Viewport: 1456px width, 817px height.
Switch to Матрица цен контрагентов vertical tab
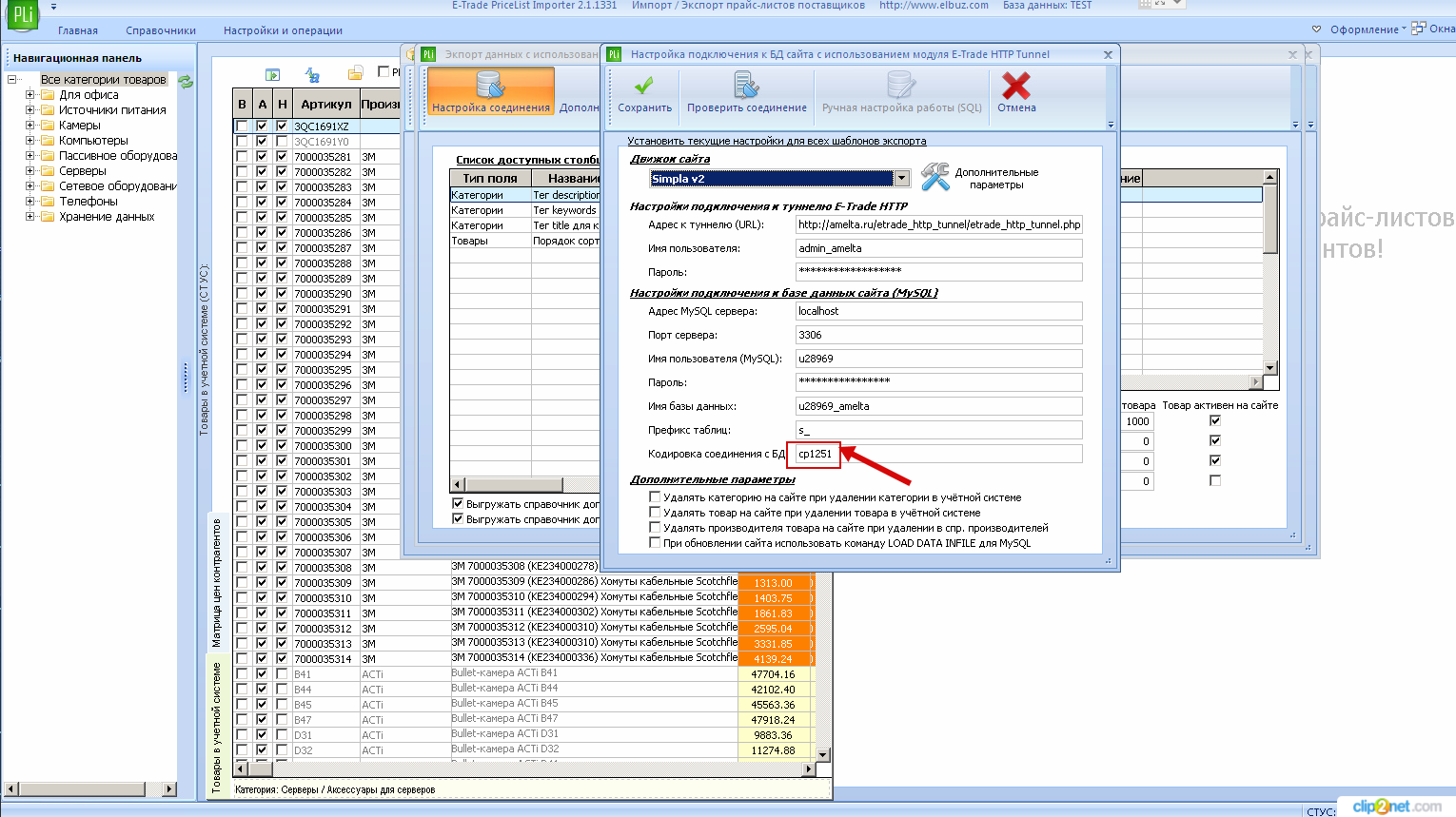click(x=216, y=582)
